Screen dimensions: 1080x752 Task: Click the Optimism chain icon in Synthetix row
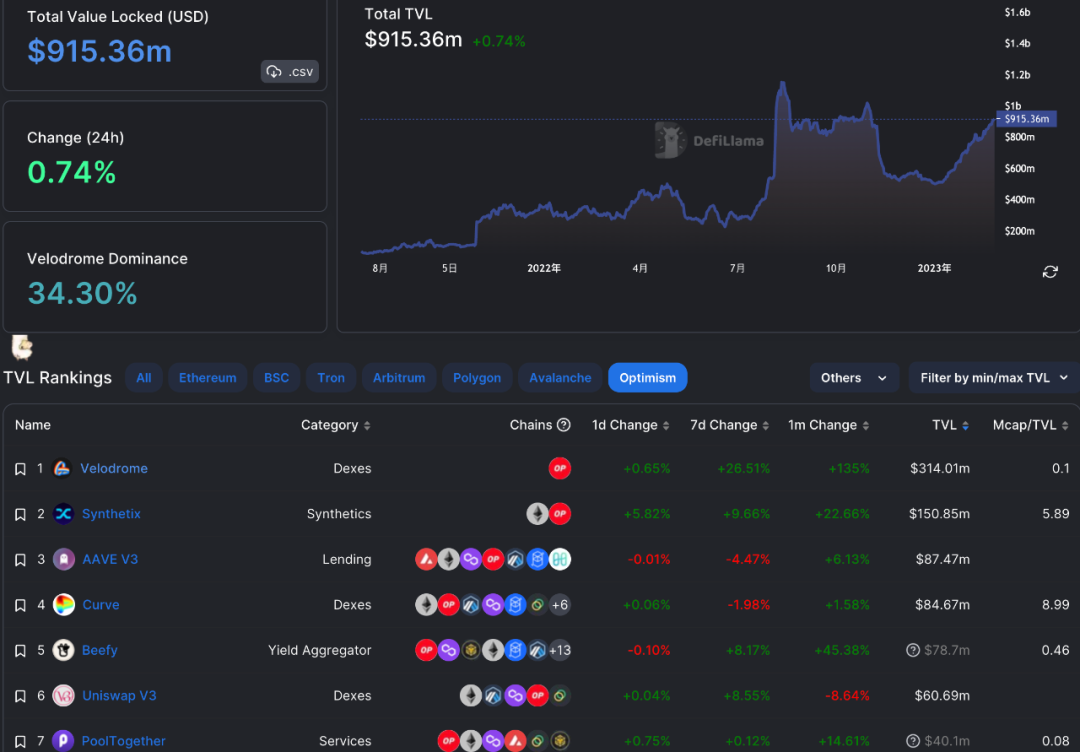(x=559, y=514)
